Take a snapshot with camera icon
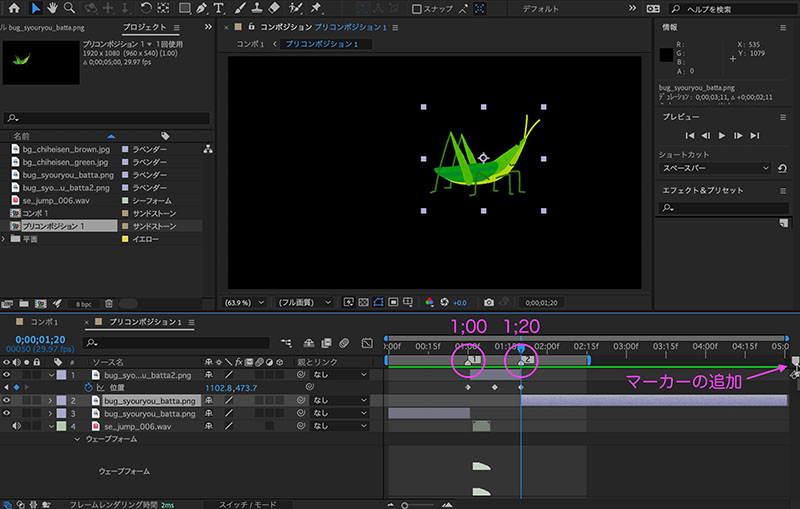This screenshot has width=800, height=509. tap(489, 302)
